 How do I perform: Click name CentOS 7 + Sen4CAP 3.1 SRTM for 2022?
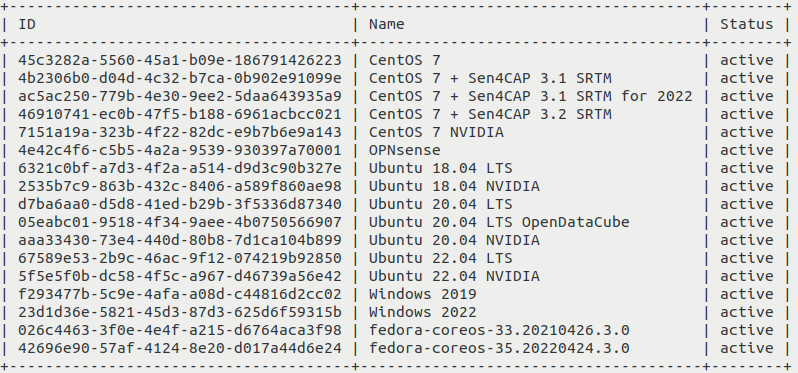click(531, 96)
